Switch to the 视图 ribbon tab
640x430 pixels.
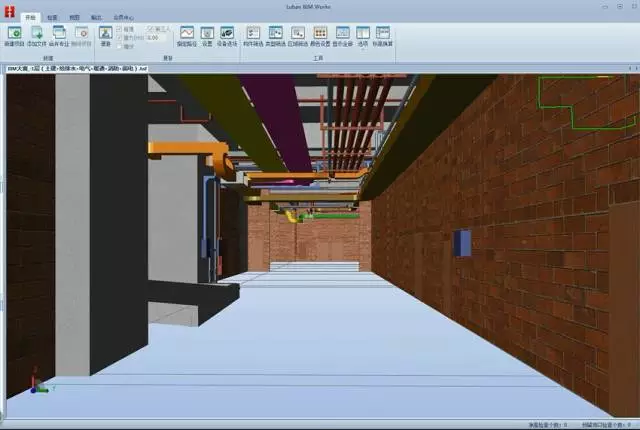[73, 18]
